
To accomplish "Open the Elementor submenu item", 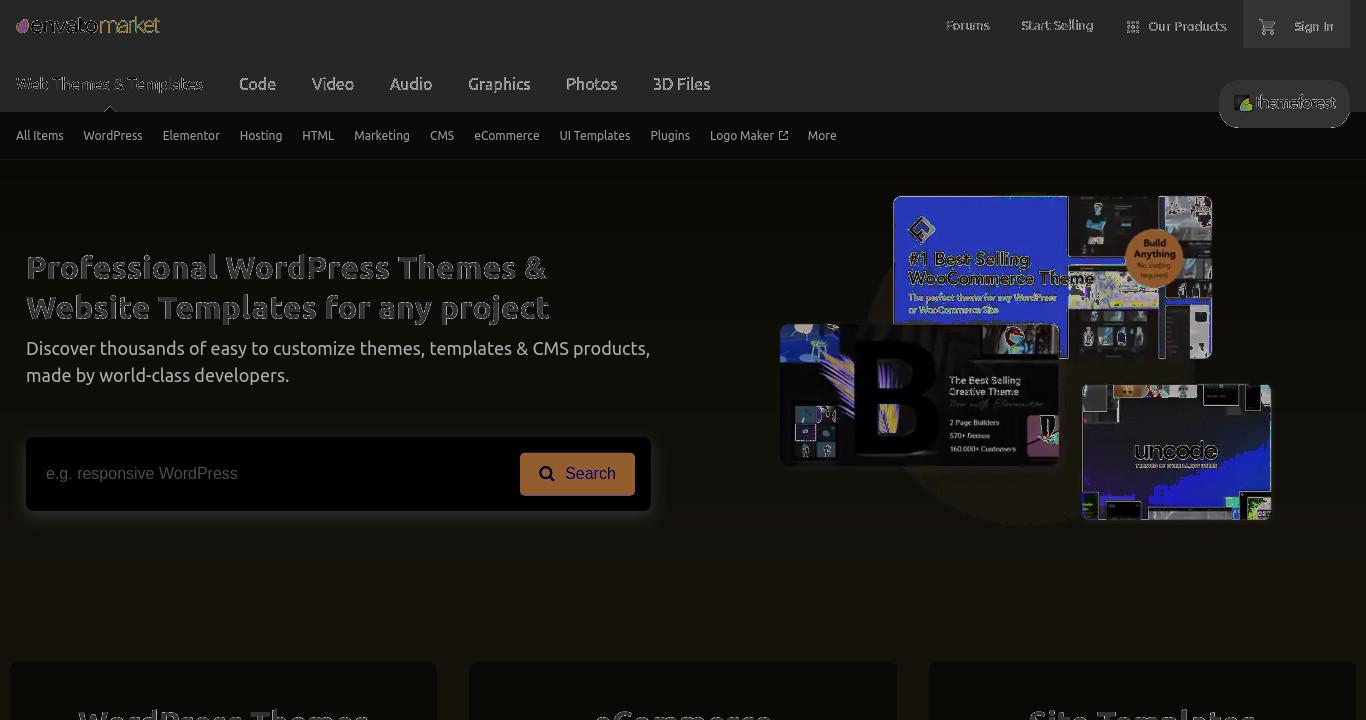I will (191, 136).
